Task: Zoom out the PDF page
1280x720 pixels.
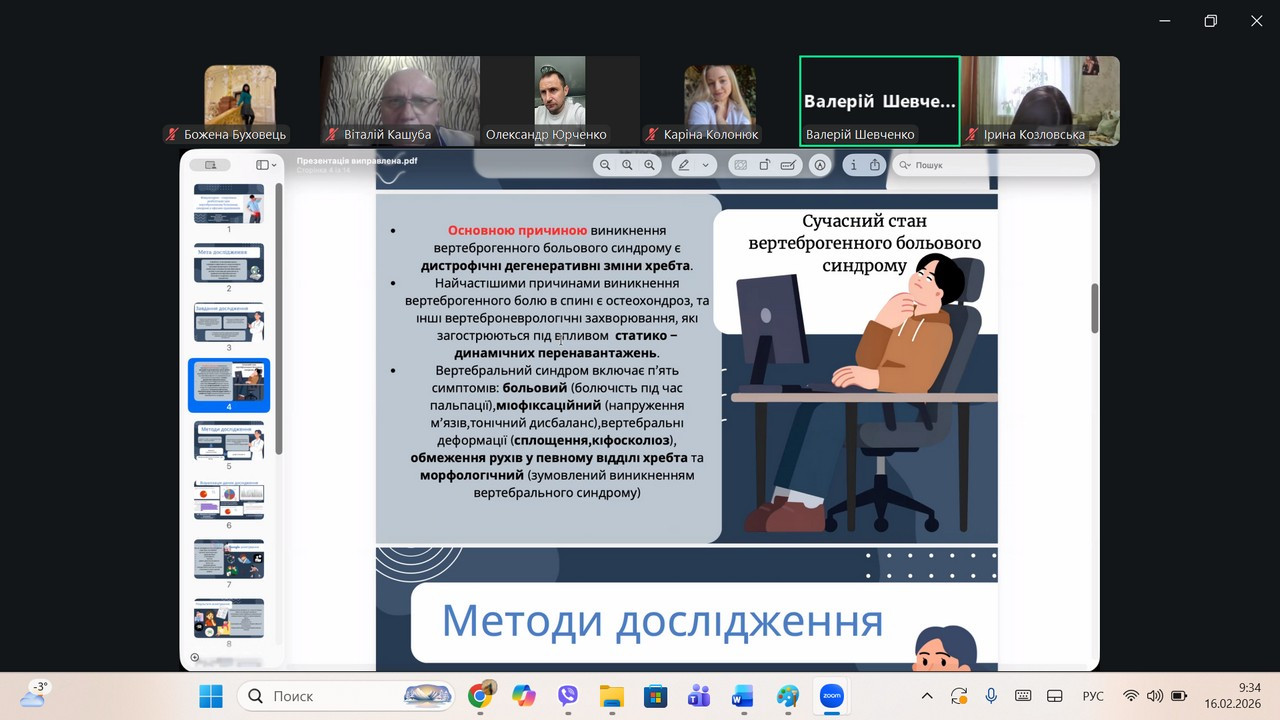Action: pos(605,165)
